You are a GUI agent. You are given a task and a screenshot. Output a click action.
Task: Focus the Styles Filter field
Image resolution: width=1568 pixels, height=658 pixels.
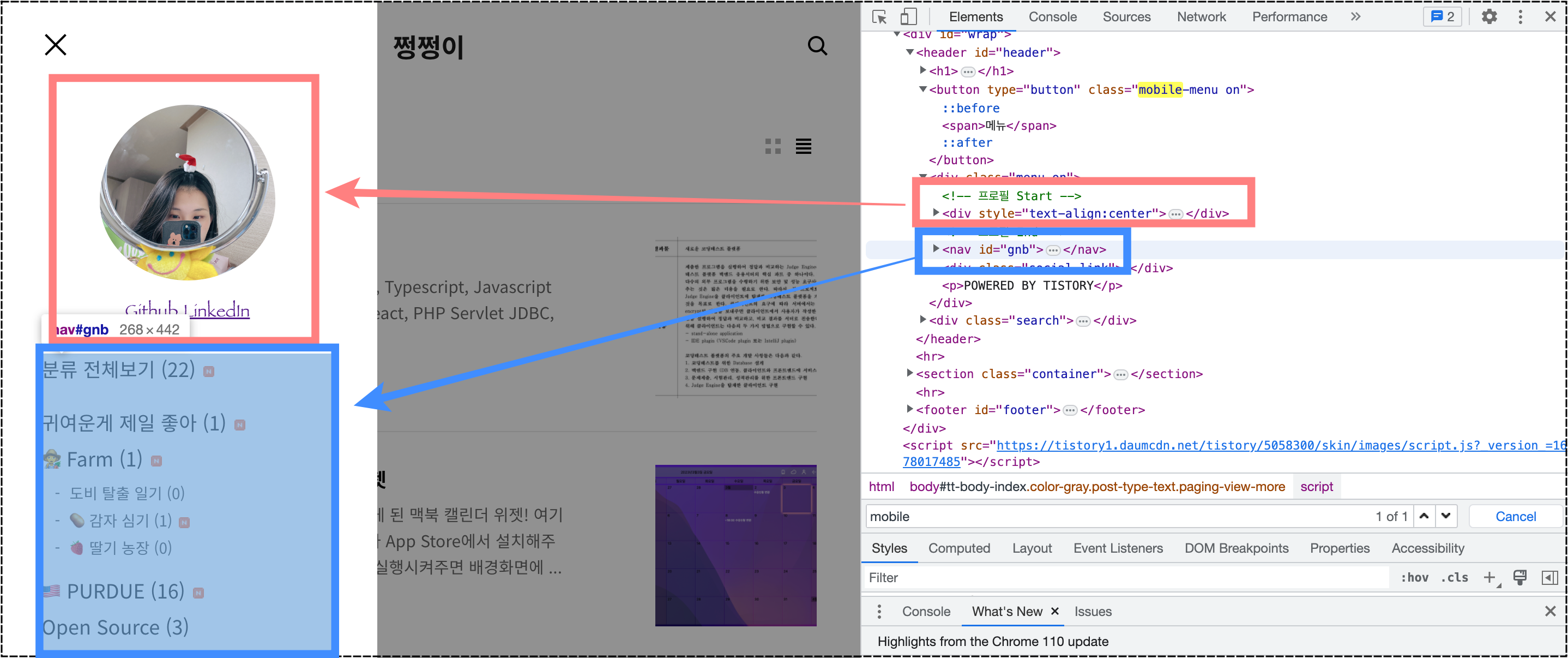[x=1126, y=577]
